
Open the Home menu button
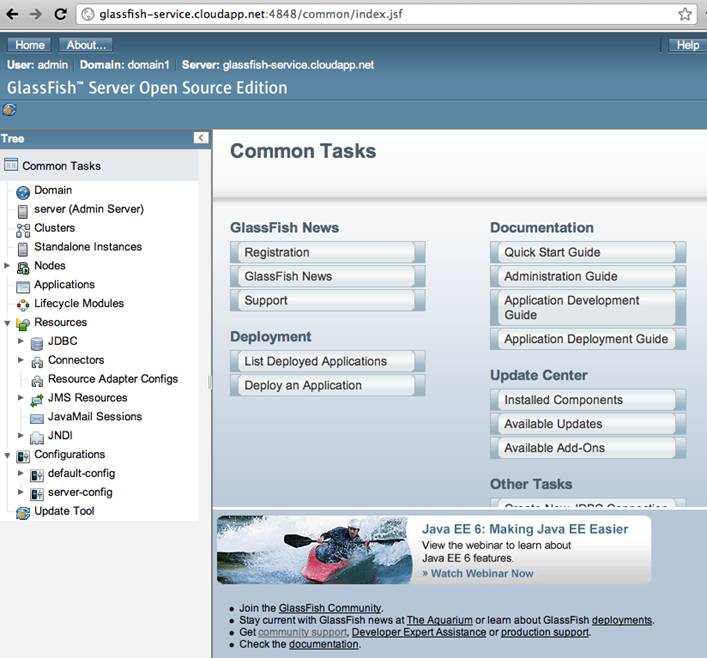[30, 45]
